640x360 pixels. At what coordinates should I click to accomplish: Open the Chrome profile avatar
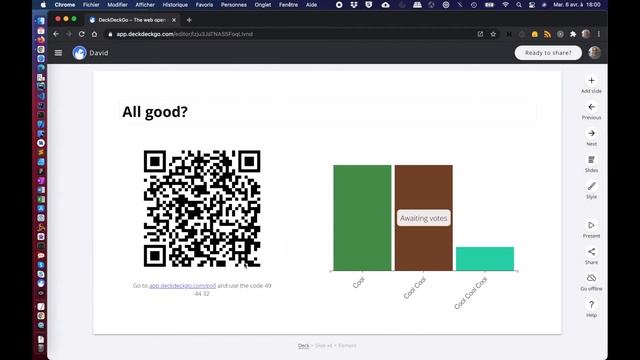[x=586, y=34]
